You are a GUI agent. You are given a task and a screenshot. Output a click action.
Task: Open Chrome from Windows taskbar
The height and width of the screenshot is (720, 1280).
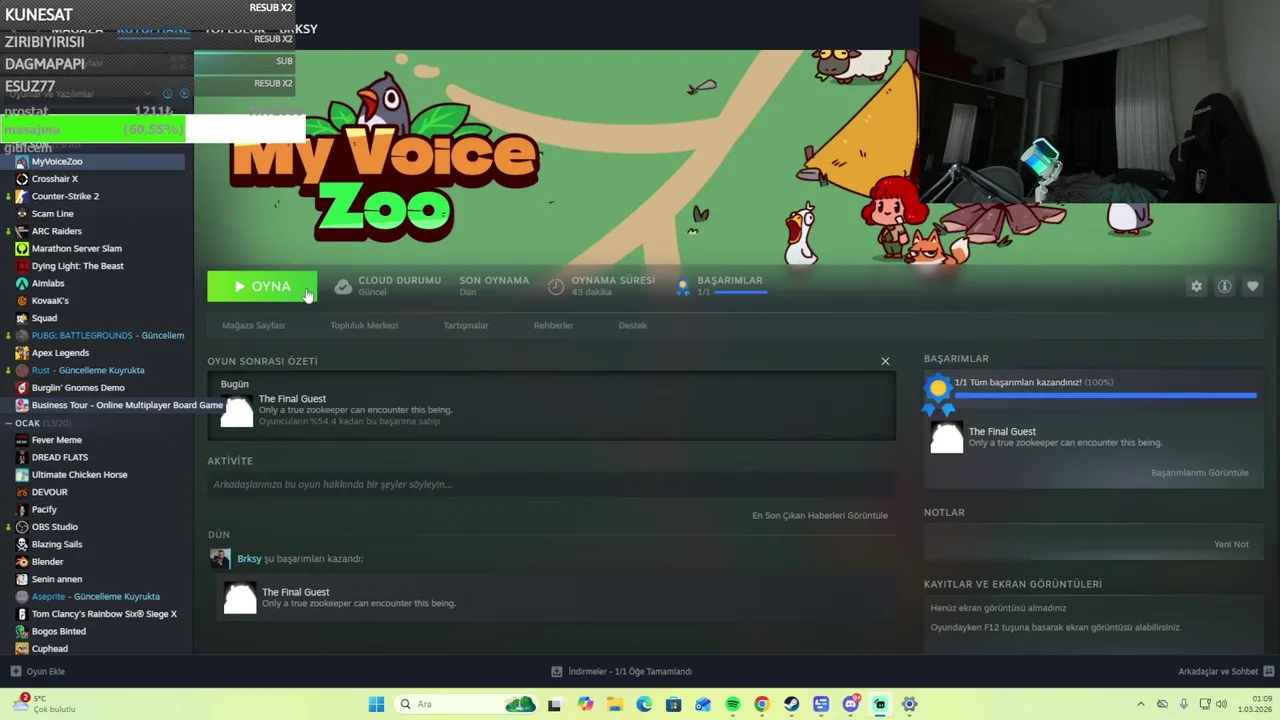tap(762, 704)
